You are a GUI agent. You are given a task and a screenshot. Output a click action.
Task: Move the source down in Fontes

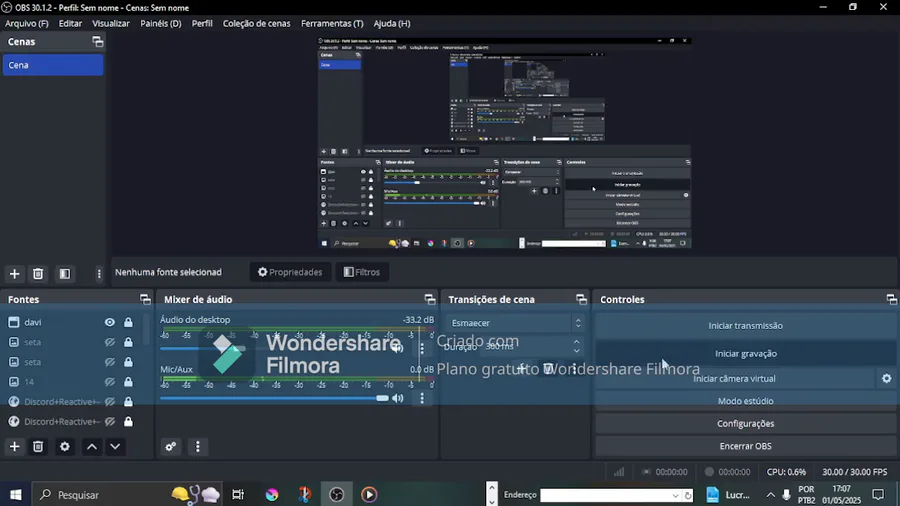pyautogui.click(x=115, y=446)
